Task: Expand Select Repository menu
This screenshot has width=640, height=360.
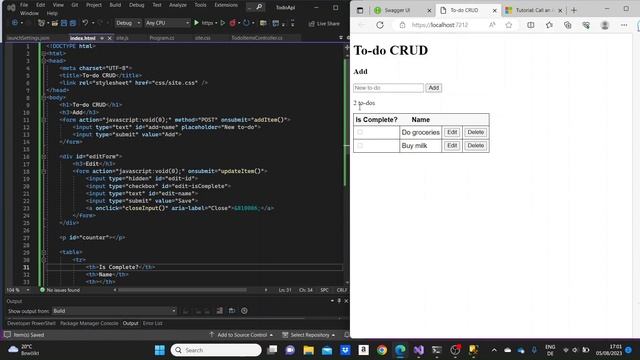Action: click(309, 335)
